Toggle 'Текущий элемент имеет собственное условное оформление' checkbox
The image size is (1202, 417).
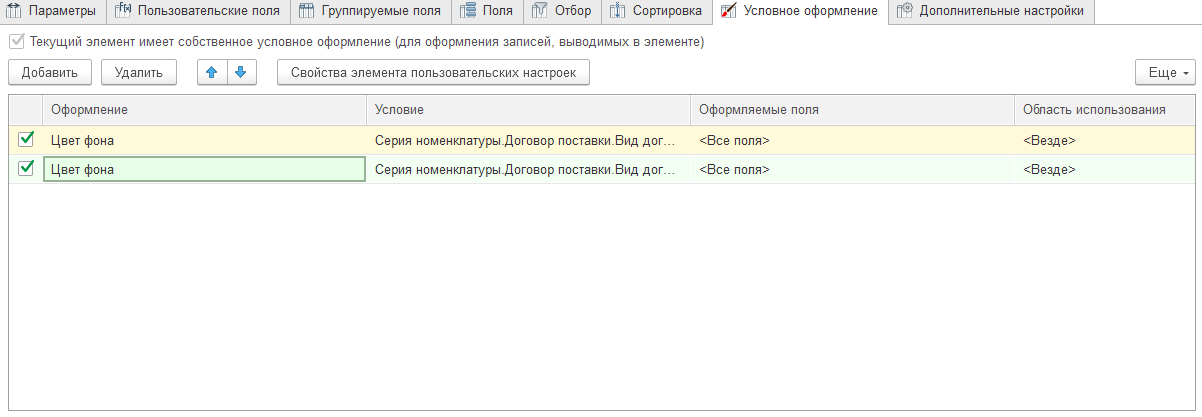coord(17,43)
